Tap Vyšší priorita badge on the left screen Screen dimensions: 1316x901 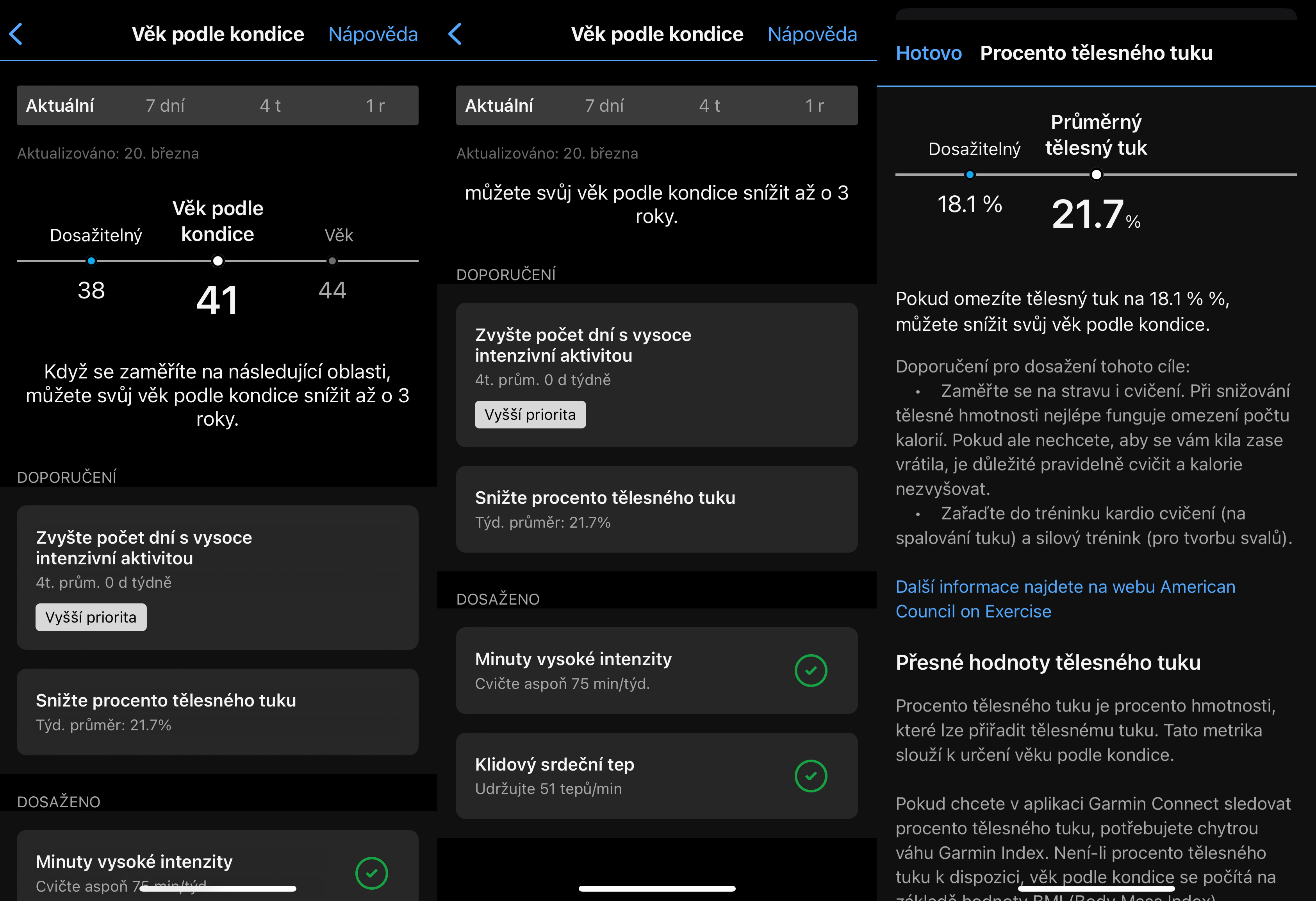coord(91,617)
